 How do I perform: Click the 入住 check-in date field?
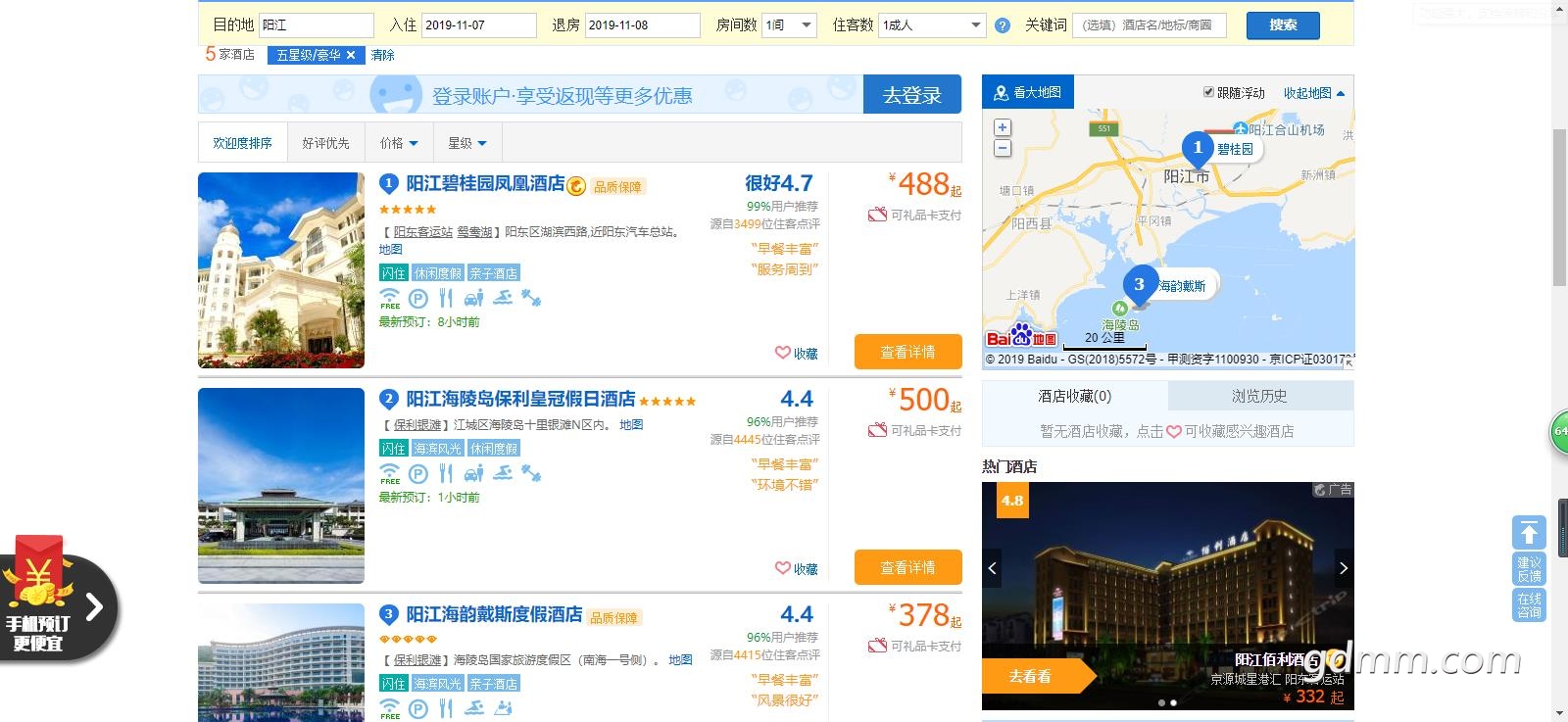pos(479,25)
